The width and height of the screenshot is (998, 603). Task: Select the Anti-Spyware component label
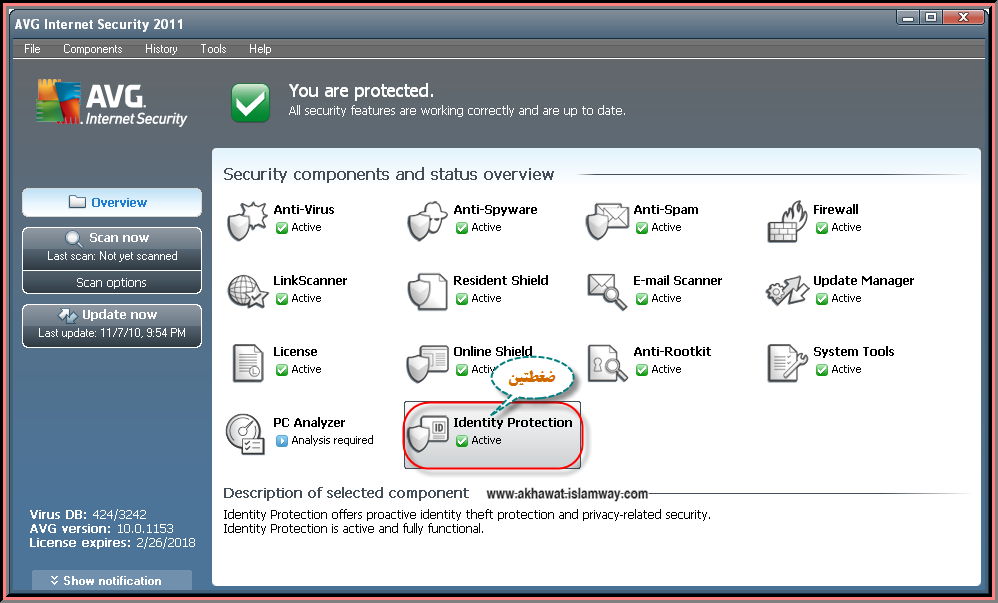(x=495, y=209)
